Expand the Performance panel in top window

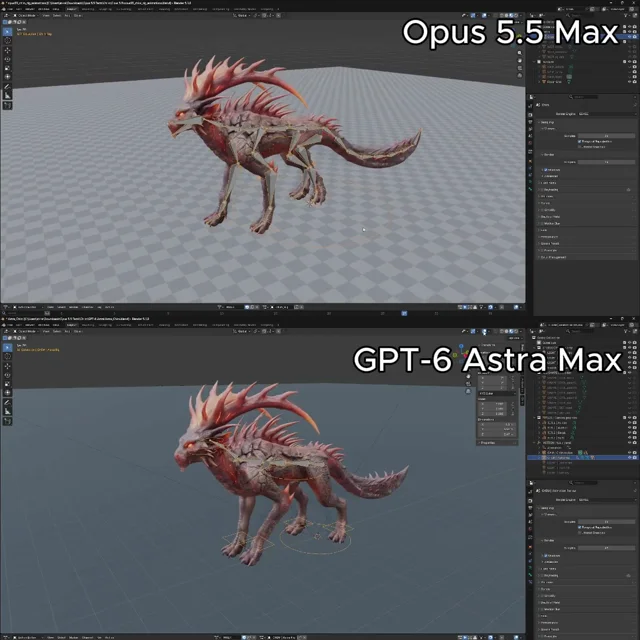click(549, 237)
